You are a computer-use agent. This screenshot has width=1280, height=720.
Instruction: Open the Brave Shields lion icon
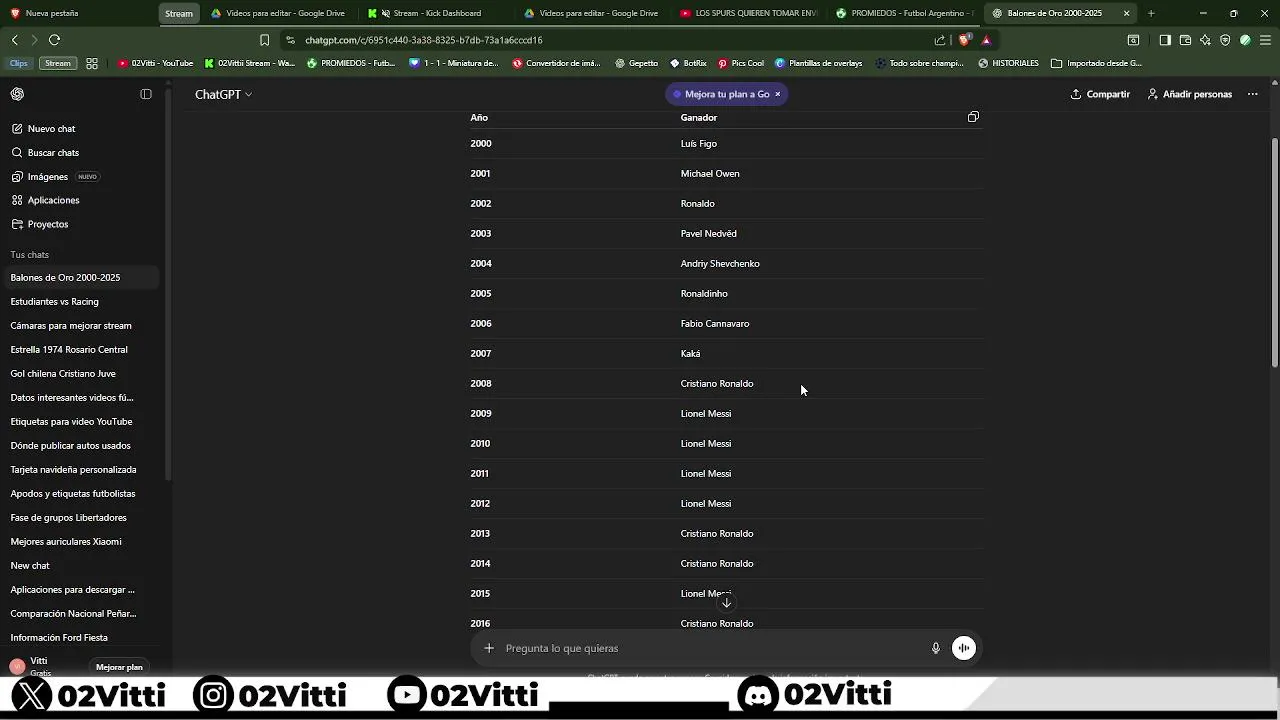[964, 40]
